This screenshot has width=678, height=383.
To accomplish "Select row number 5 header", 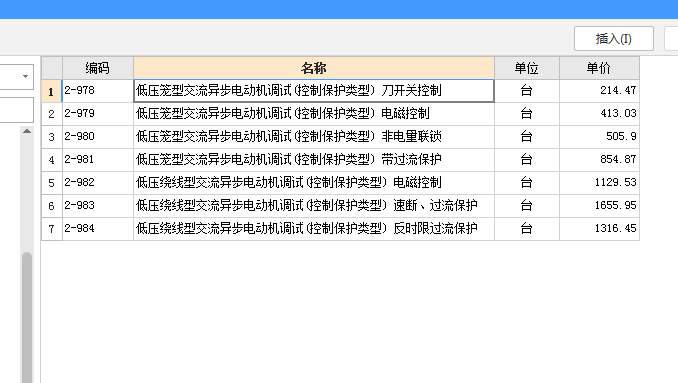I will (x=52, y=182).
